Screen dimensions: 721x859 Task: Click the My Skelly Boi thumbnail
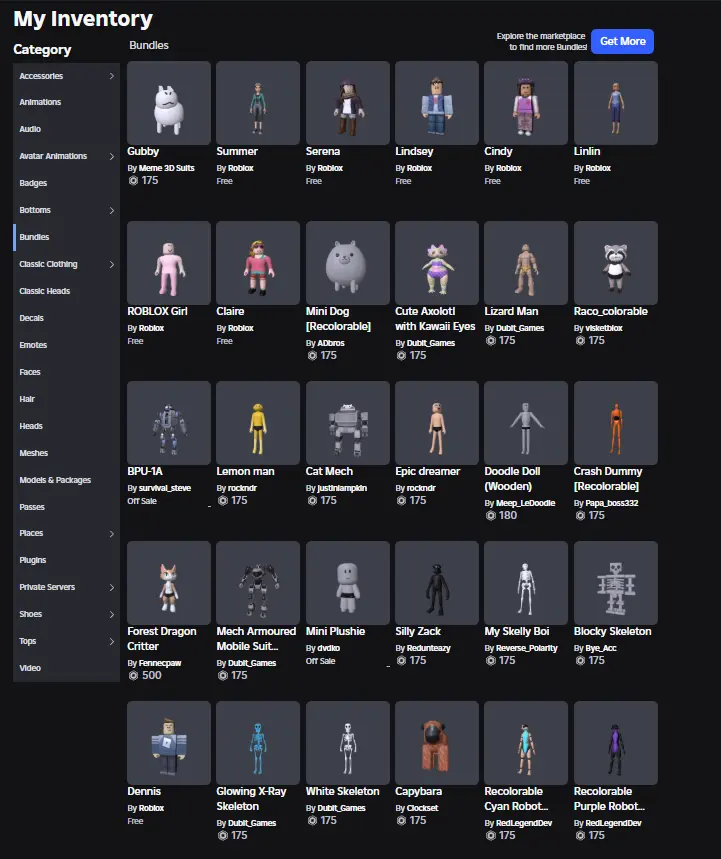[x=526, y=583]
